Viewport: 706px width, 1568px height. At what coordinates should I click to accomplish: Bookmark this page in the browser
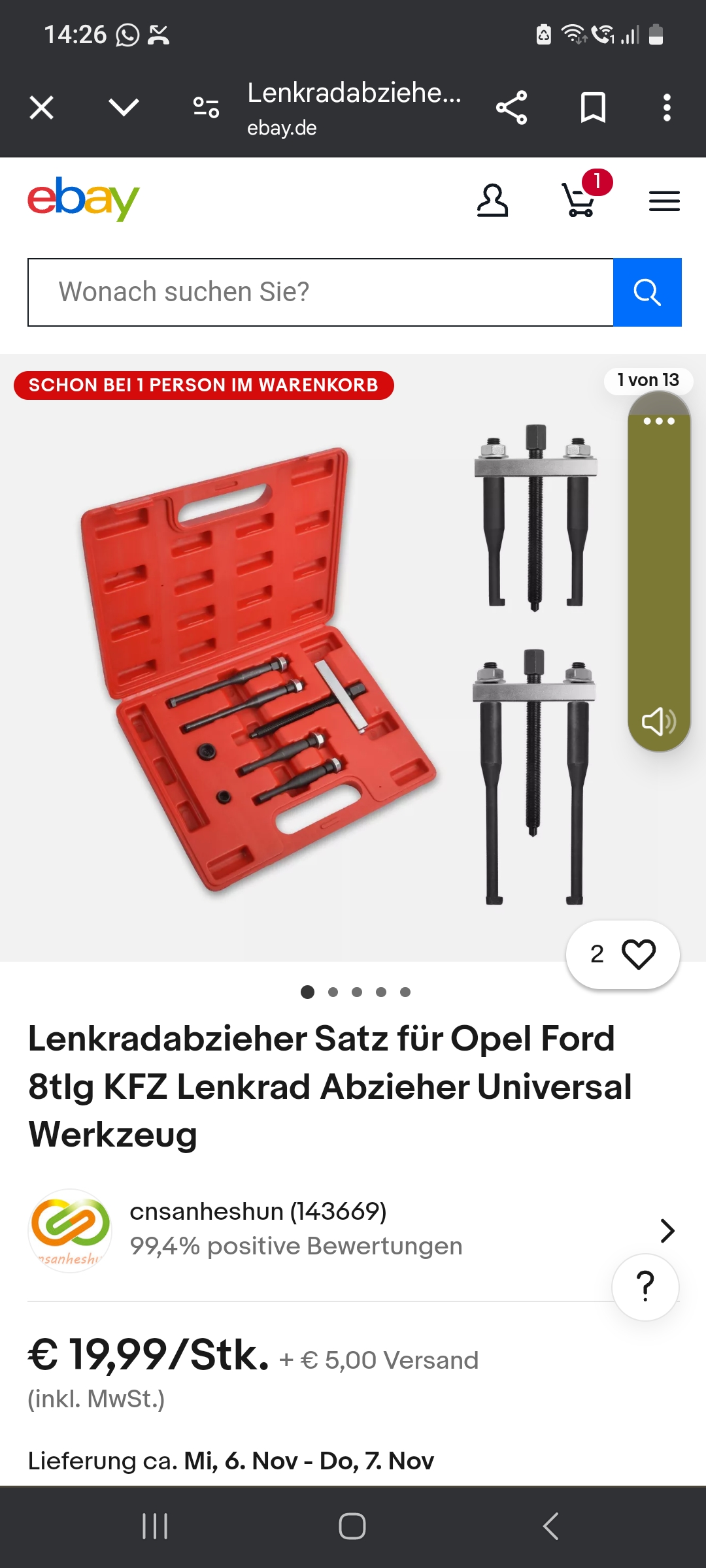[593, 108]
